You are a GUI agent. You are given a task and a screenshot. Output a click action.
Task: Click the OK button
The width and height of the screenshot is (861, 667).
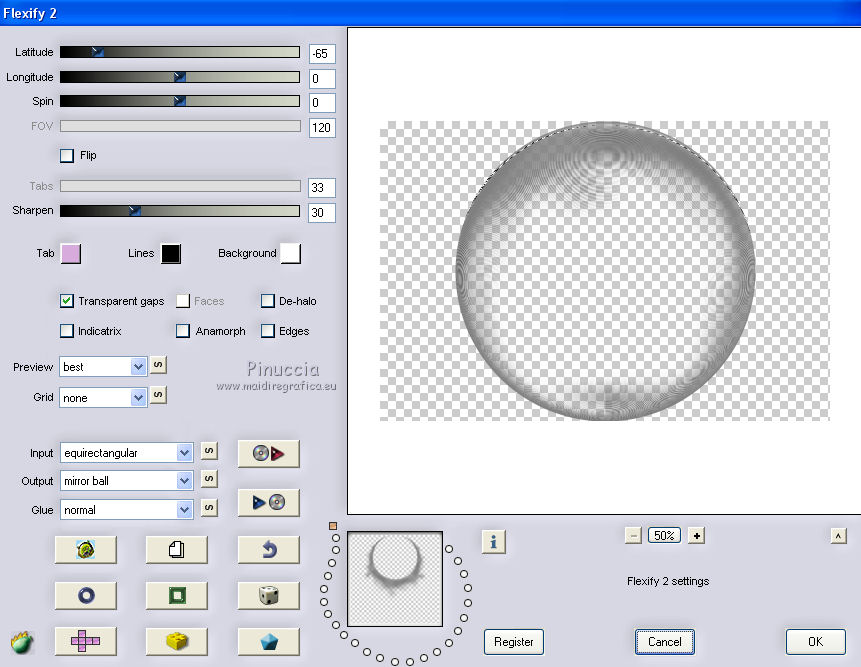815,642
